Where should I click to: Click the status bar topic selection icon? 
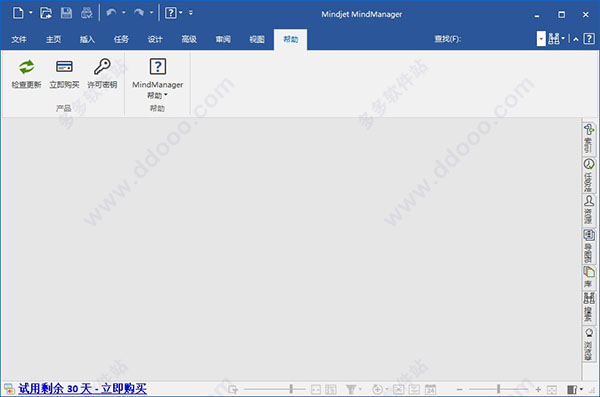tap(233, 390)
